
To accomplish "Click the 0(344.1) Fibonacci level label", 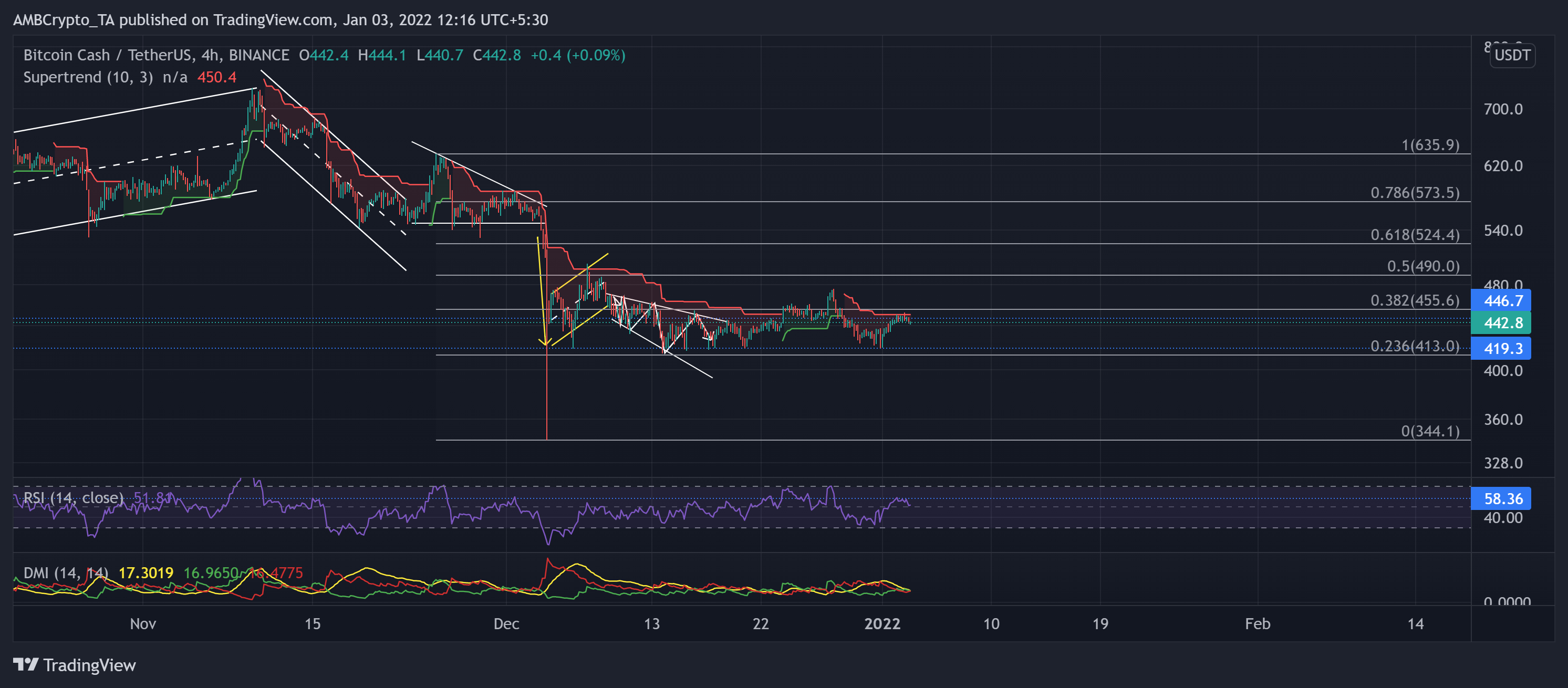I will 1430,431.
